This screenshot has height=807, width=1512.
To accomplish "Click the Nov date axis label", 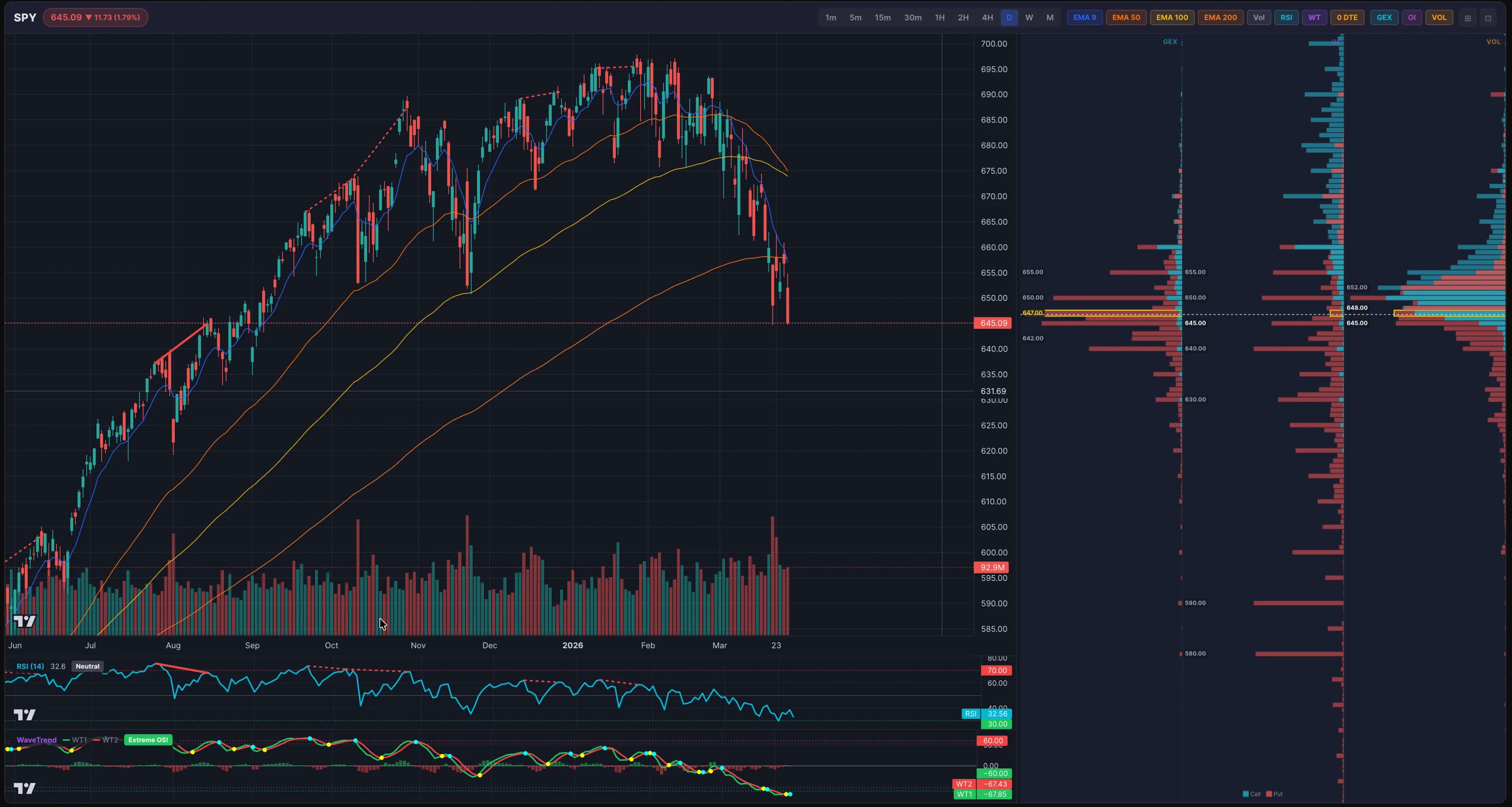I will 418,646.
